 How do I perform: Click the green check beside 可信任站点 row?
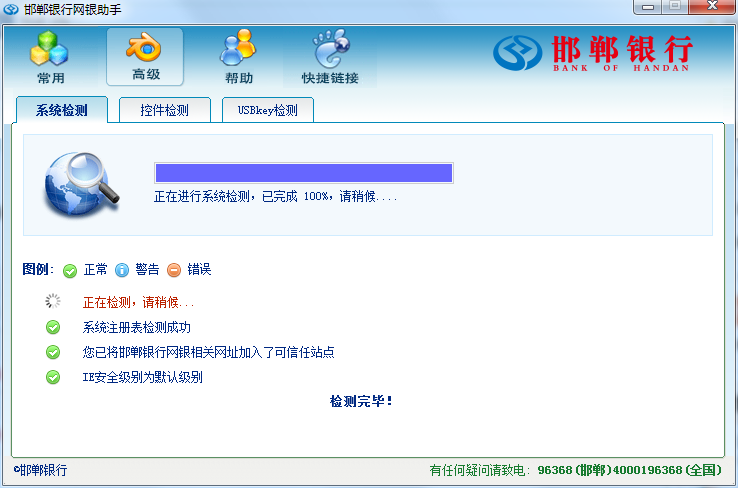[53, 352]
